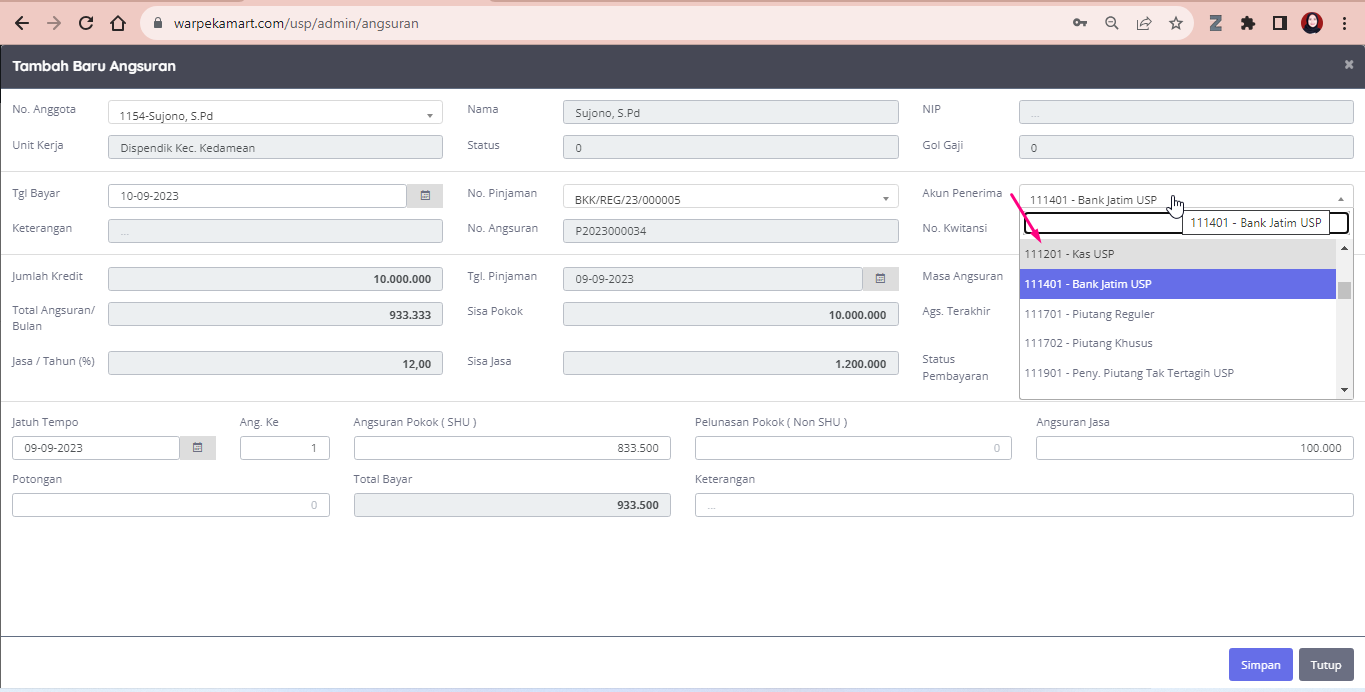
Task: Pick 111901 - Peny. Piutang Tak Tertagih USP
Action: pyautogui.click(x=1178, y=373)
